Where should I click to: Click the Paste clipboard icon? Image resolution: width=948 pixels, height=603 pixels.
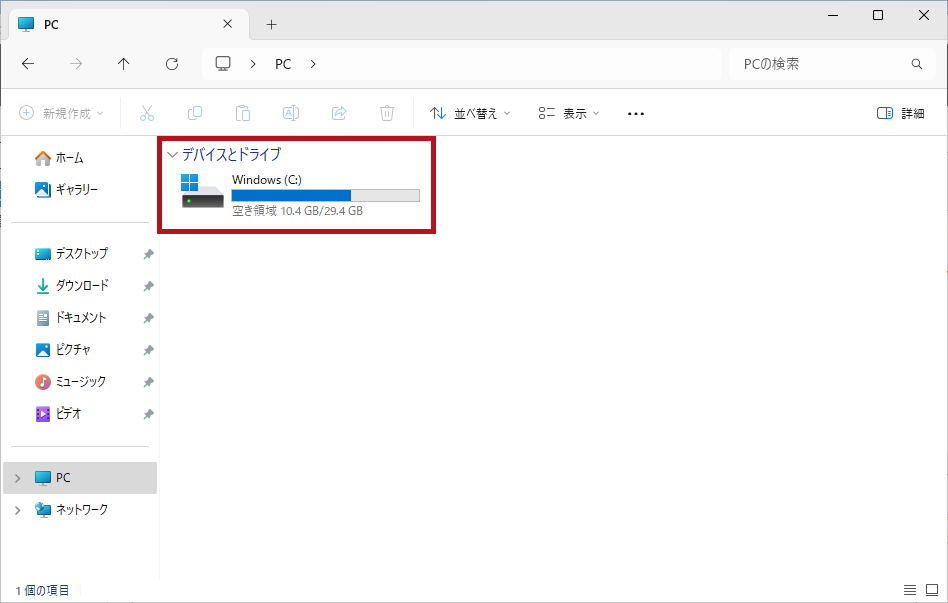point(243,113)
